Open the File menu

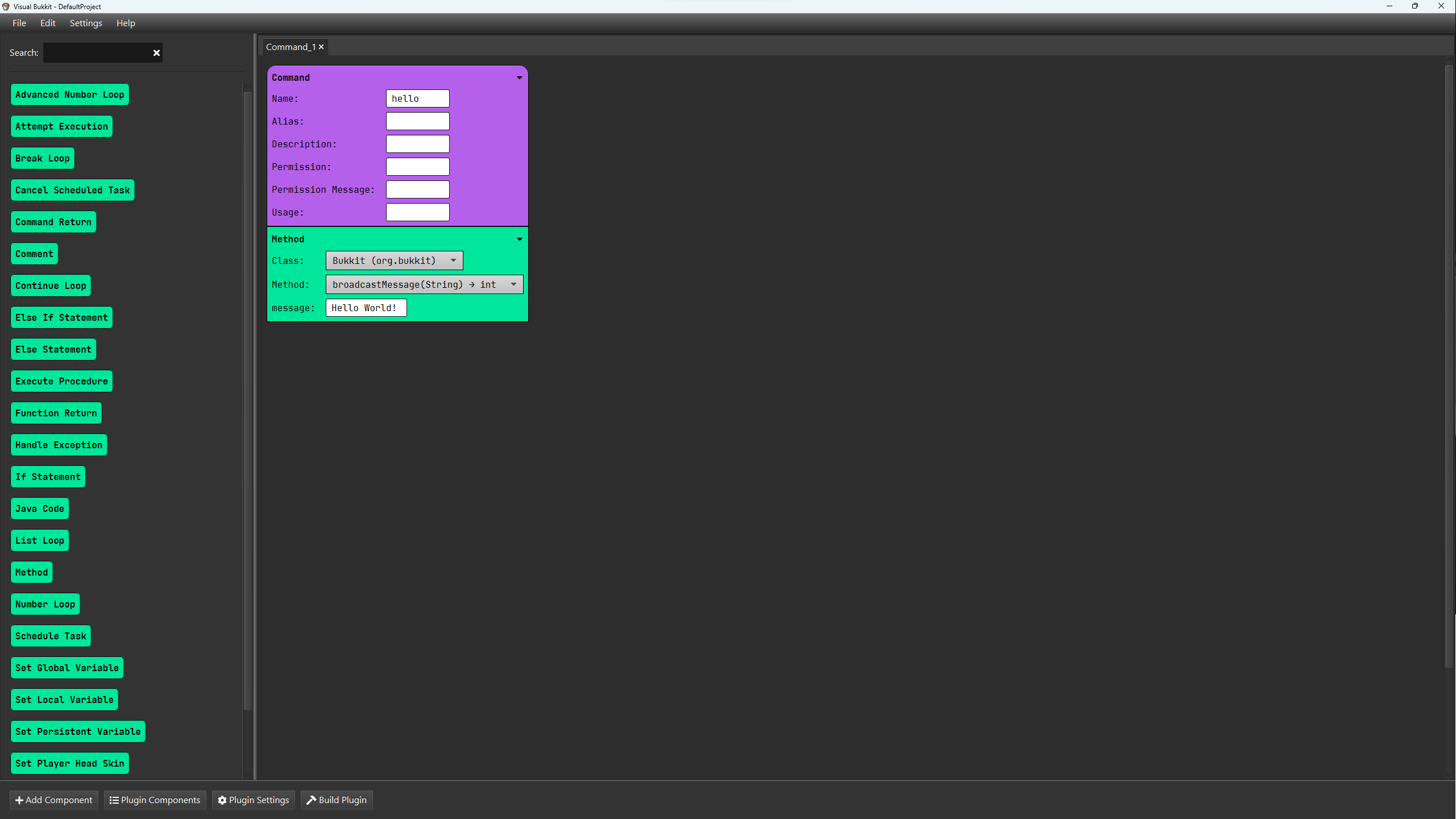pos(19,23)
